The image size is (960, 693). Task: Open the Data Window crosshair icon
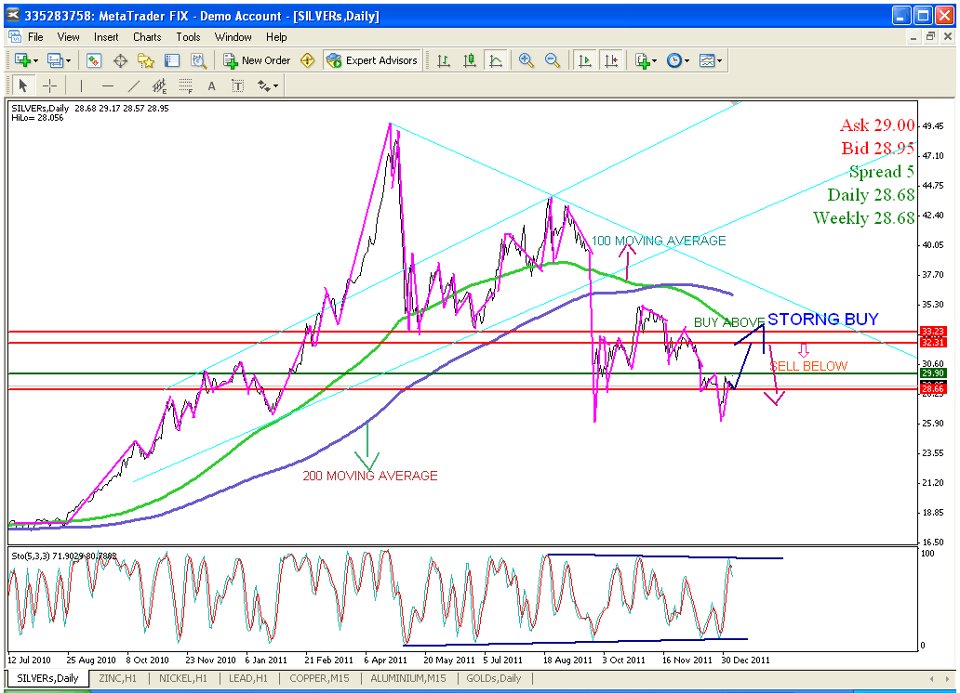pyautogui.click(x=120, y=61)
